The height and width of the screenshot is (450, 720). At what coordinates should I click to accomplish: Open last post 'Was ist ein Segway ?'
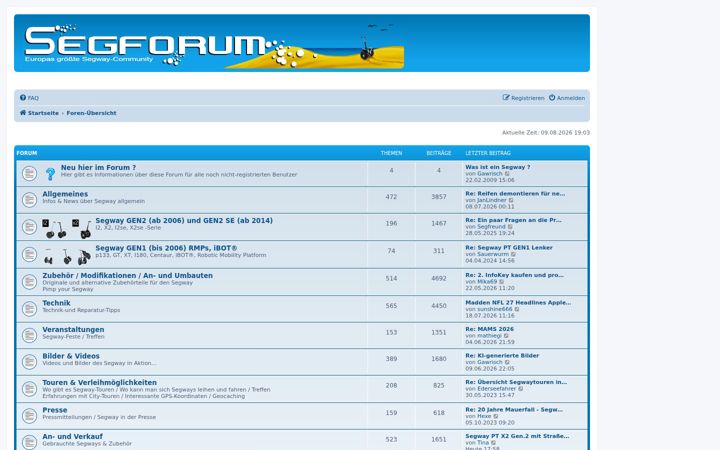498,167
